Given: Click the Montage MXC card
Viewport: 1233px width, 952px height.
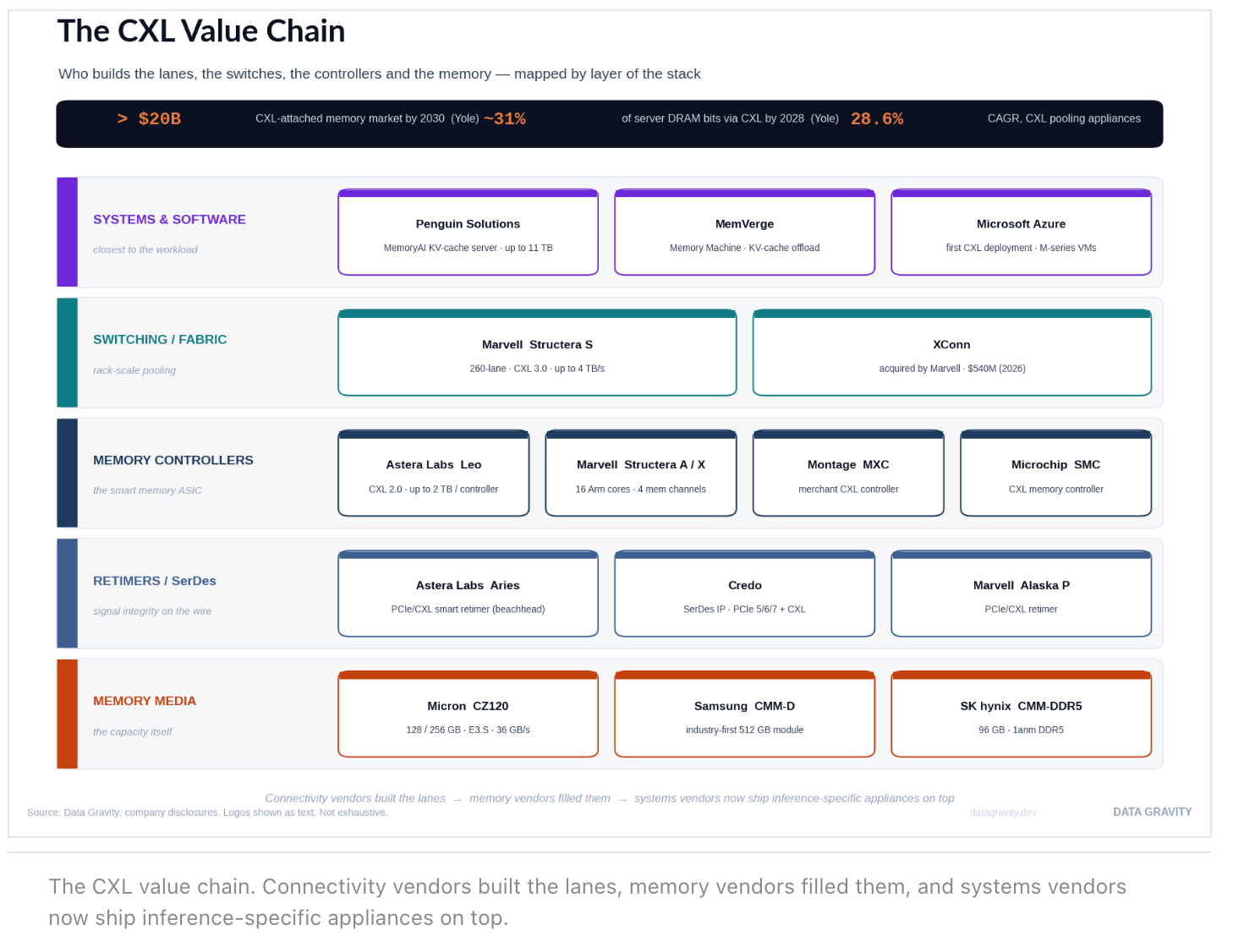Looking at the screenshot, I should (848, 473).
